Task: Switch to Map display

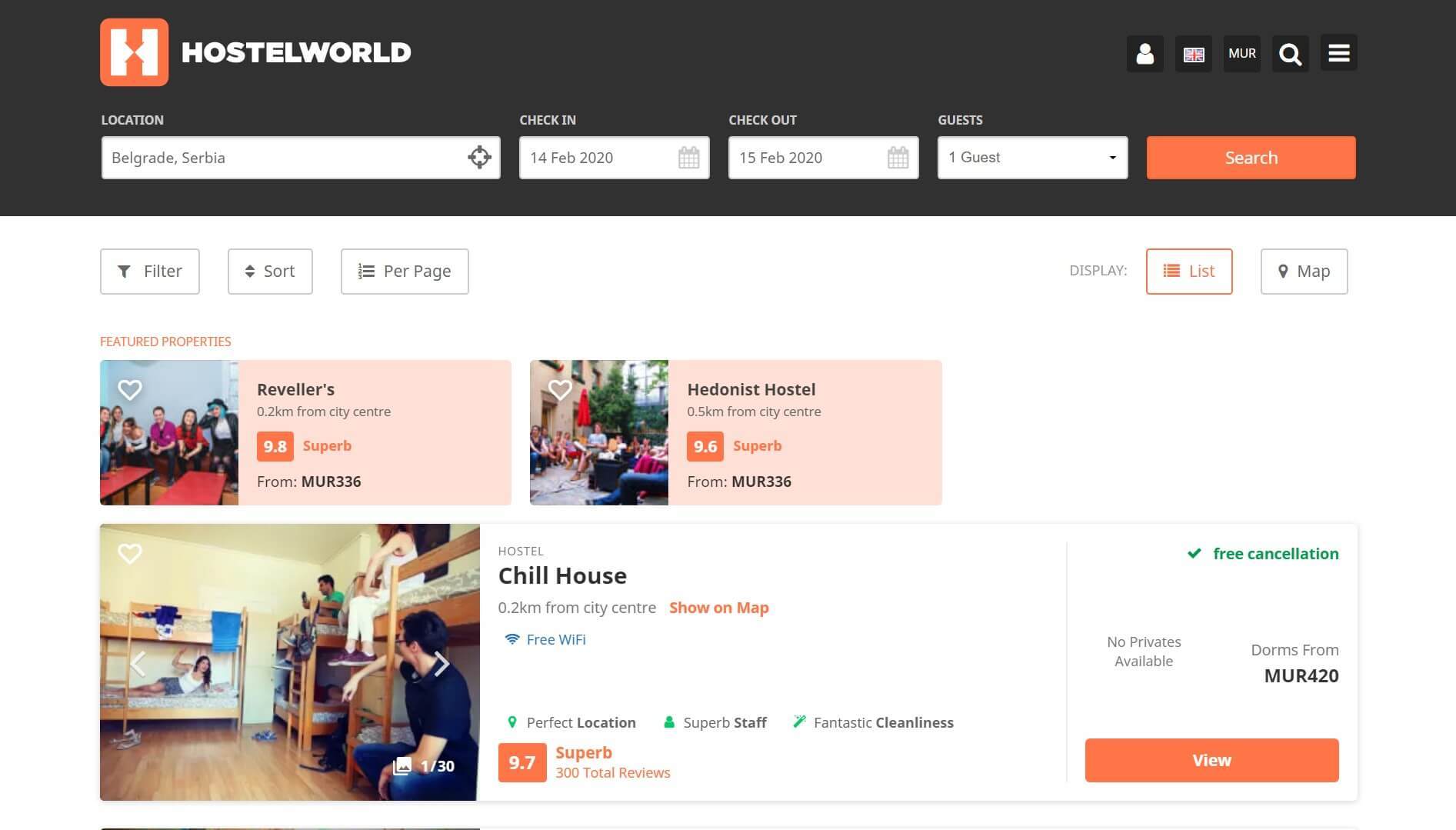Action: click(x=1304, y=271)
